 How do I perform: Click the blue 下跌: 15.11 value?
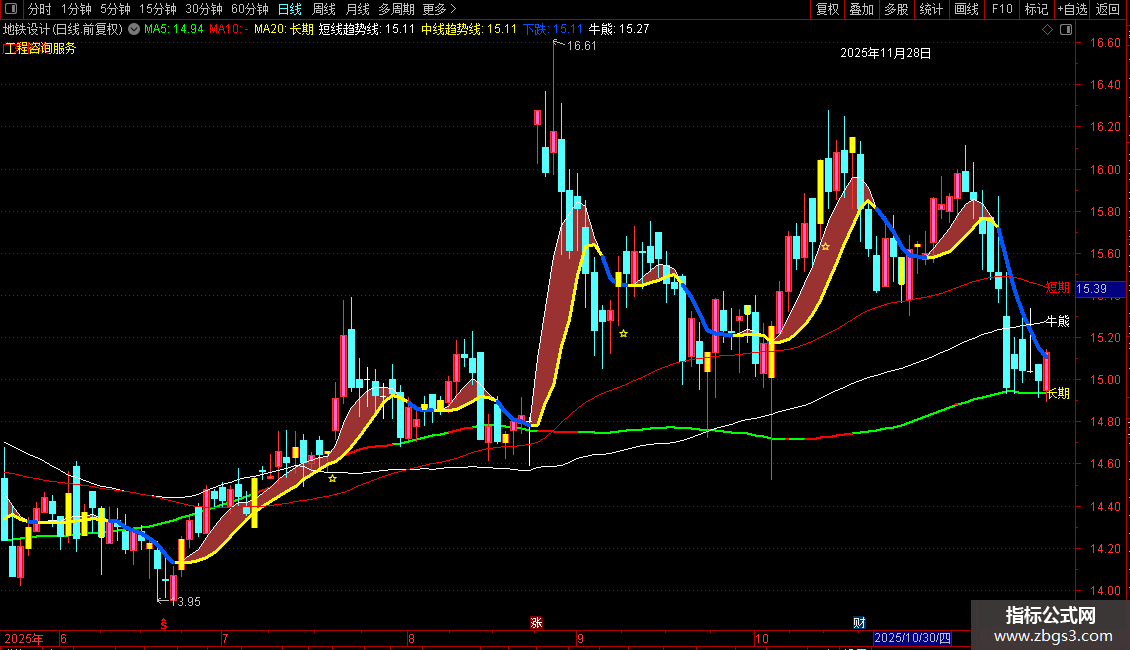pos(553,29)
